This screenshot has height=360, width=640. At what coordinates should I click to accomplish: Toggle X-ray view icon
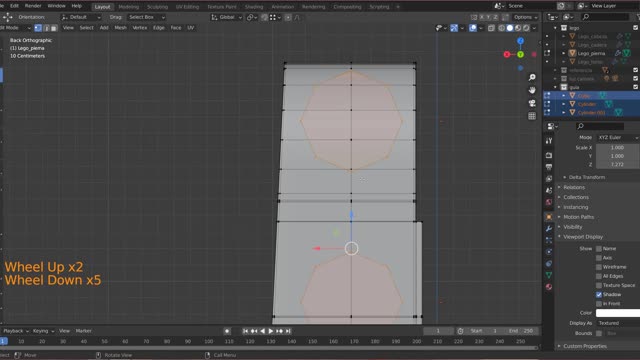click(x=491, y=28)
